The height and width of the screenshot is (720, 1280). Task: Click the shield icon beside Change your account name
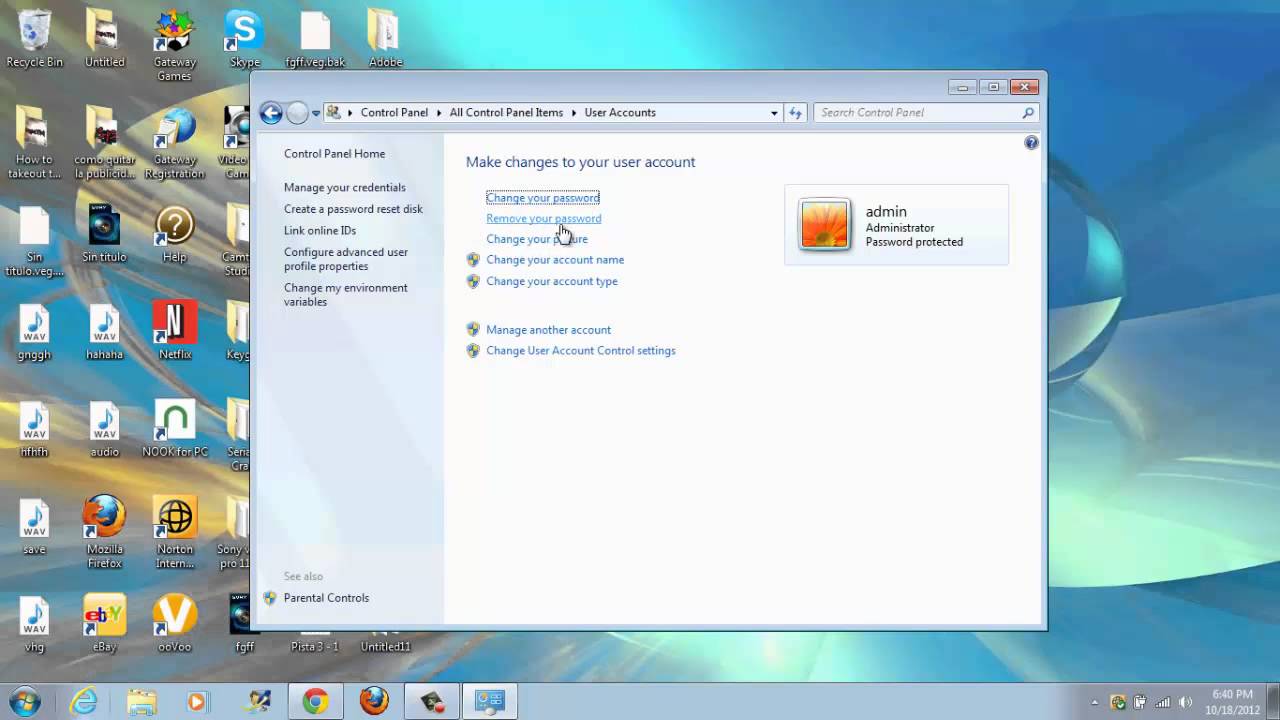tap(473, 260)
